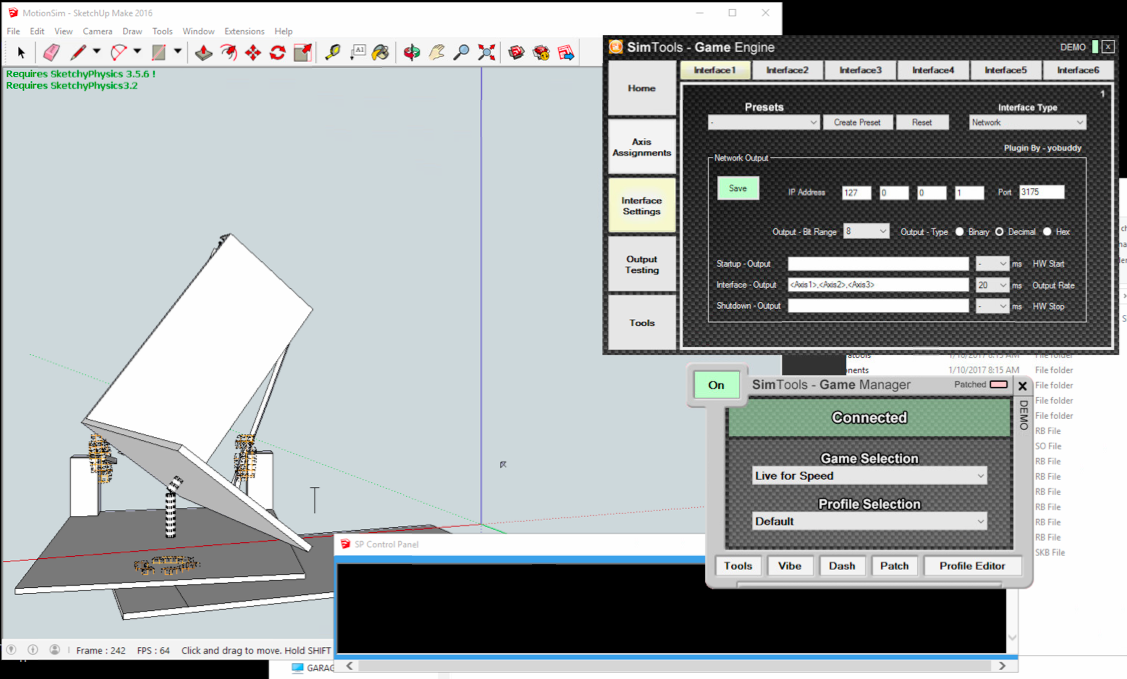Open the Line tool options arrow
The width and height of the screenshot is (1127, 679).
click(96, 52)
